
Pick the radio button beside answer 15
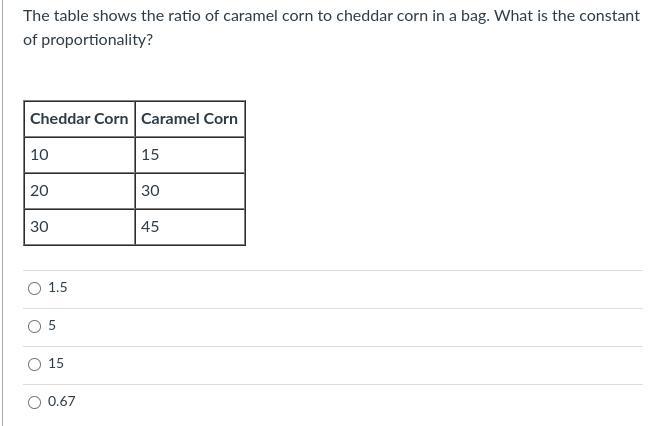click(35, 364)
